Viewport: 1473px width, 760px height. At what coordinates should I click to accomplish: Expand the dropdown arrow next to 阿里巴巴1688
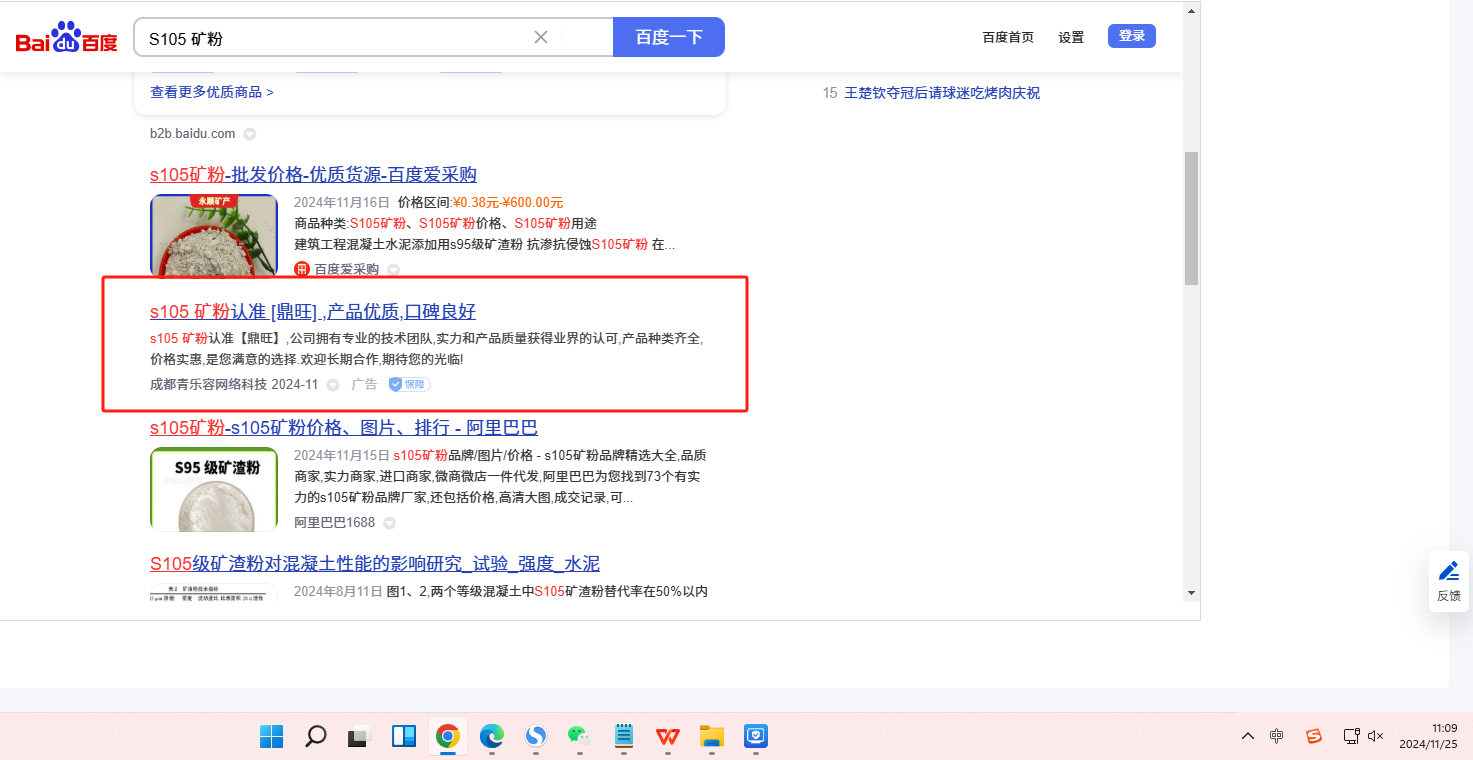tap(389, 523)
